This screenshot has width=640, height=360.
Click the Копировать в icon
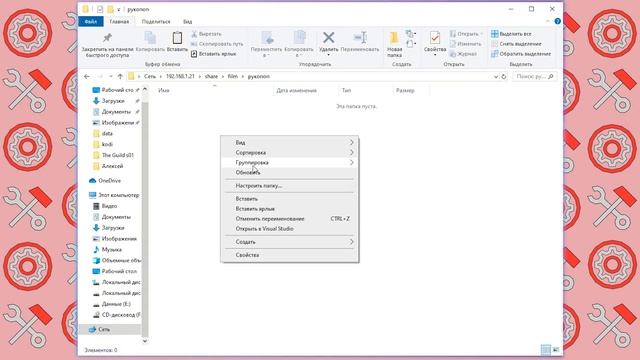tap(299, 38)
